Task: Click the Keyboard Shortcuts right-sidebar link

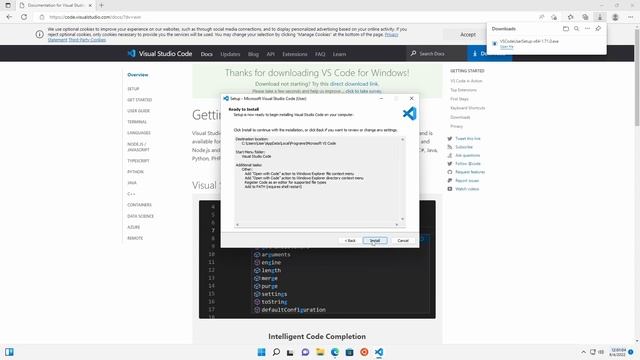Action: (467, 108)
